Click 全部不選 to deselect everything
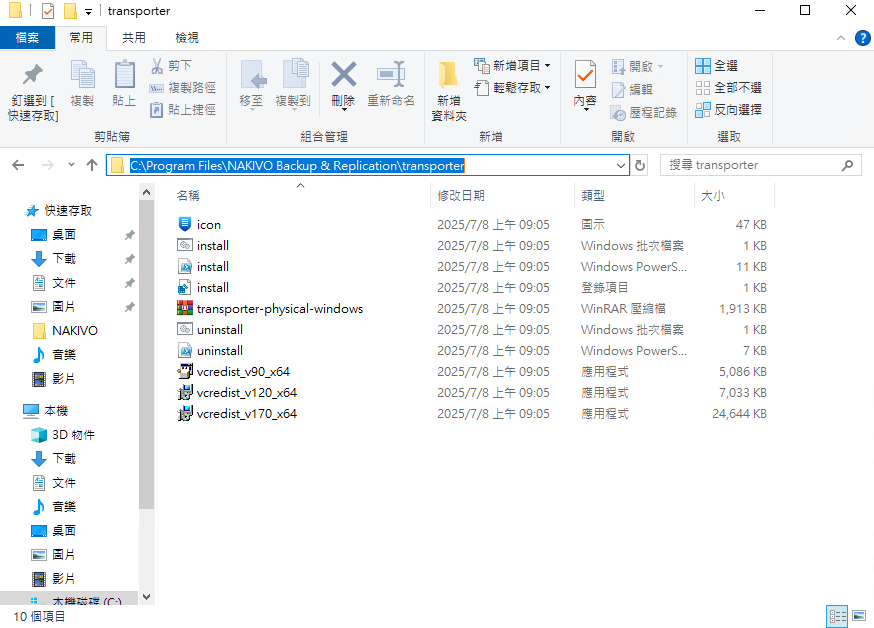Viewport: 874px width, 628px height. [x=728, y=87]
